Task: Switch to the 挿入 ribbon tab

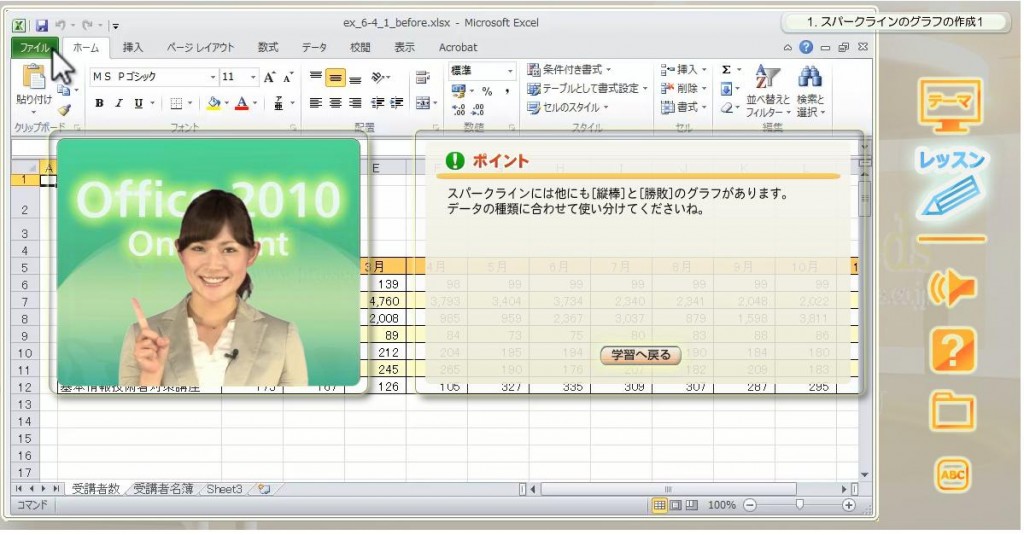Action: click(133, 48)
